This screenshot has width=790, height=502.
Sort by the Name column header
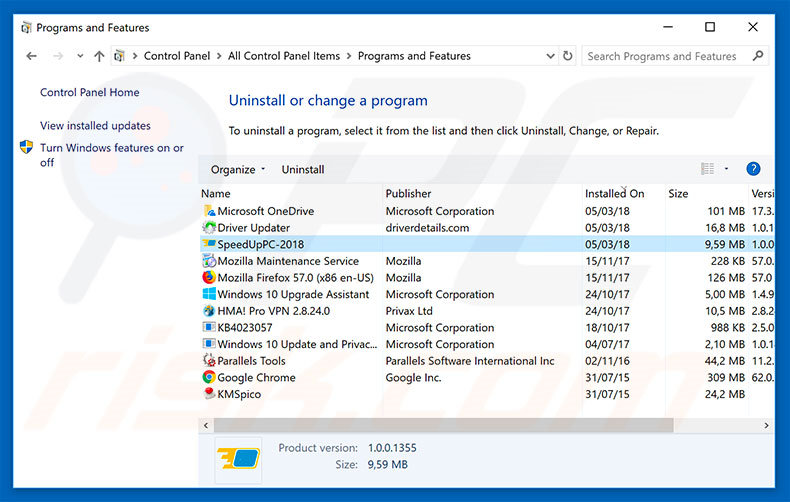pos(216,194)
